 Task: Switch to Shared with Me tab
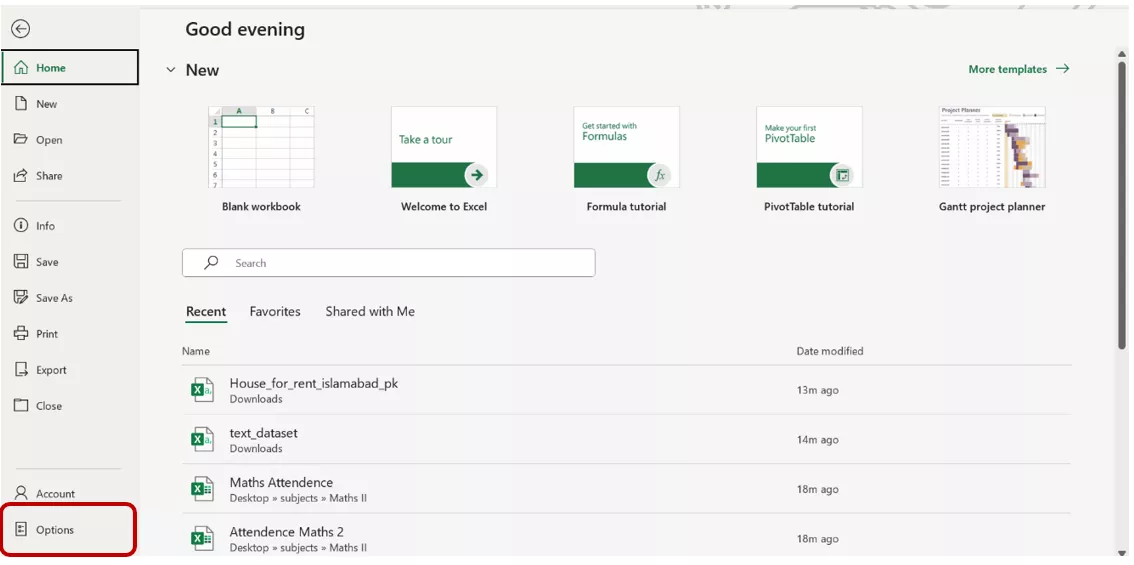click(x=370, y=312)
